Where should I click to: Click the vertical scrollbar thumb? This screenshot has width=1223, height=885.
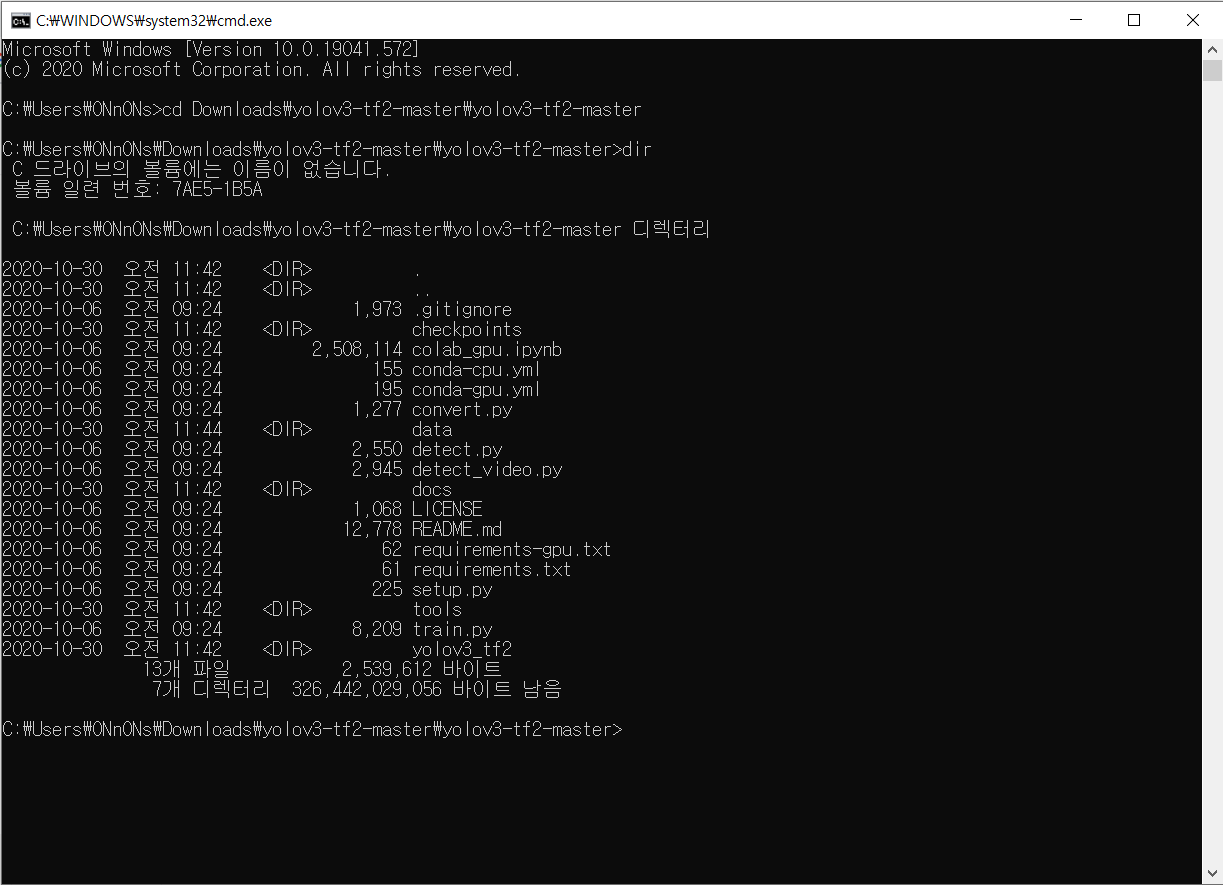1212,70
